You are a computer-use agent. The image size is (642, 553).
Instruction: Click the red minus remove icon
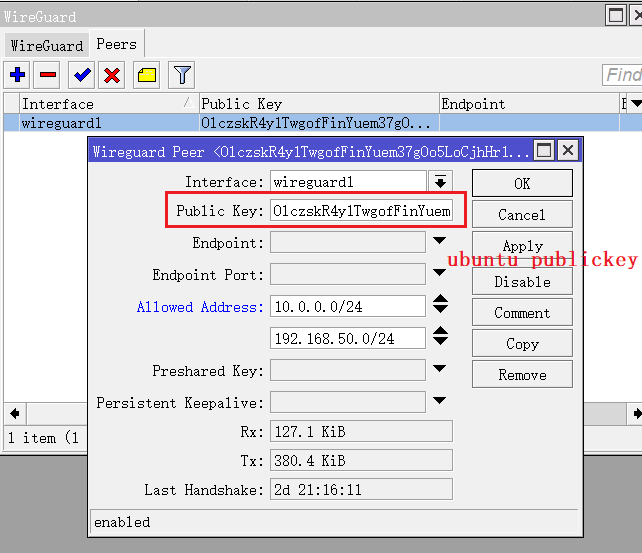point(47,75)
